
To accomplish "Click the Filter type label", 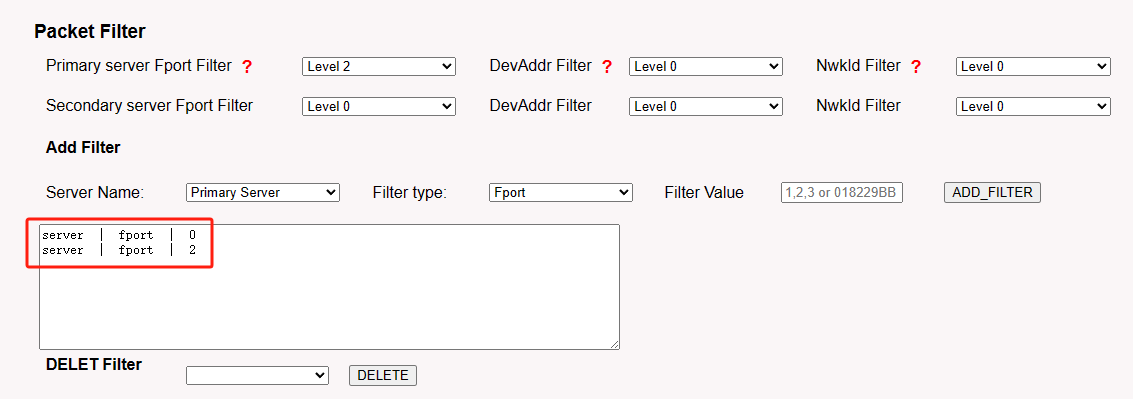I will pos(410,193).
